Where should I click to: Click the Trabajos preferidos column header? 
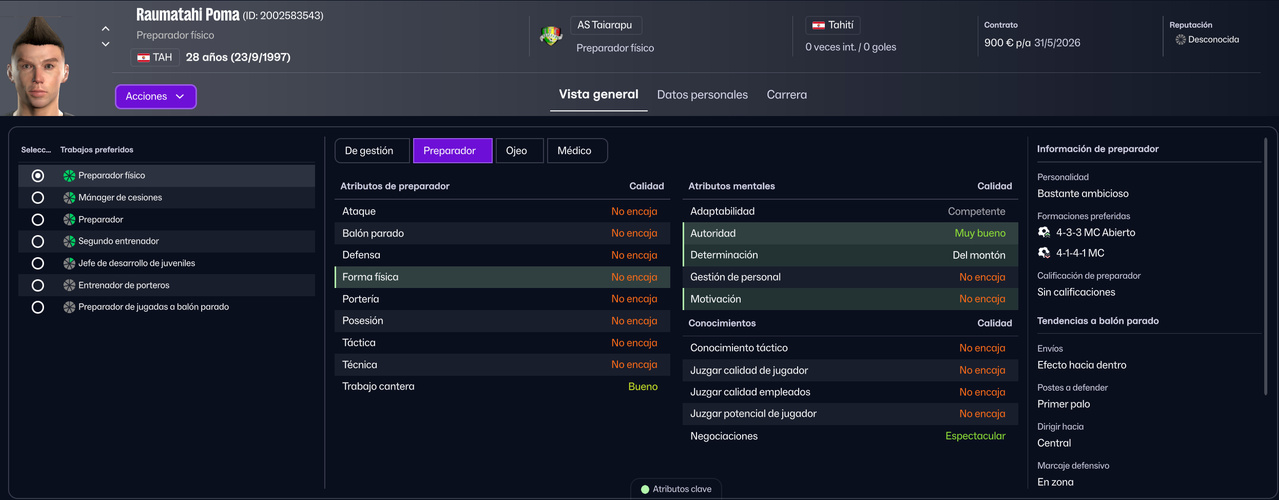[x=97, y=150]
